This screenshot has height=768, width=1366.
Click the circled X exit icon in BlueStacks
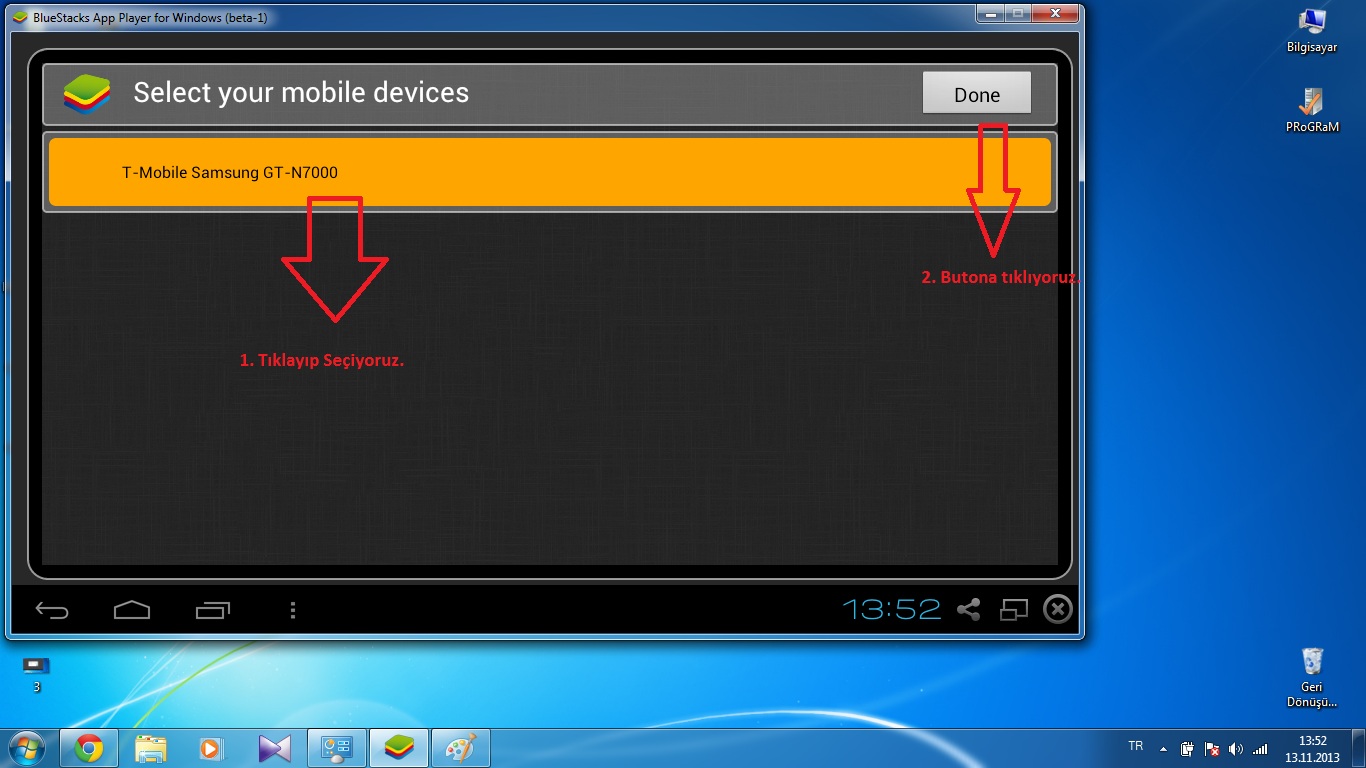click(1058, 609)
